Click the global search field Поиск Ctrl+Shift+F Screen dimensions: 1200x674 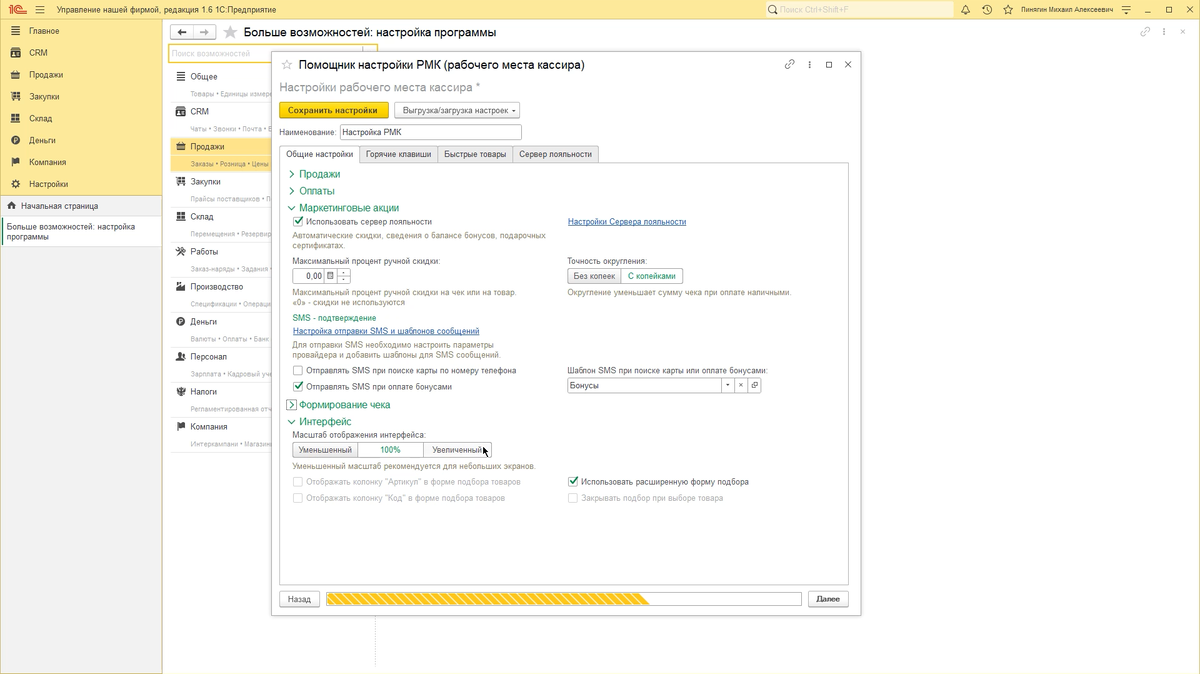[860, 10]
